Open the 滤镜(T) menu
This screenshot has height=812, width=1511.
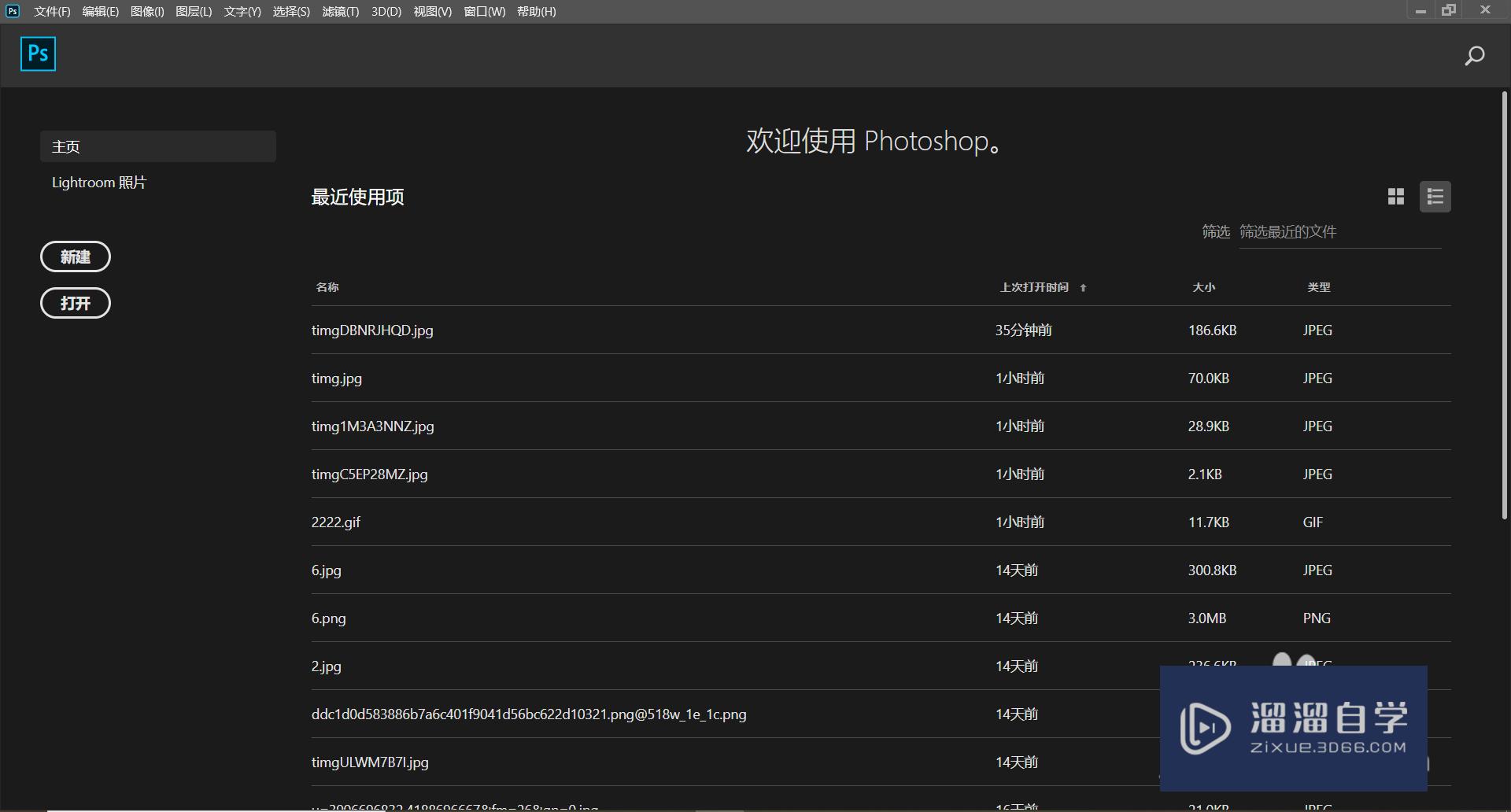coord(340,12)
